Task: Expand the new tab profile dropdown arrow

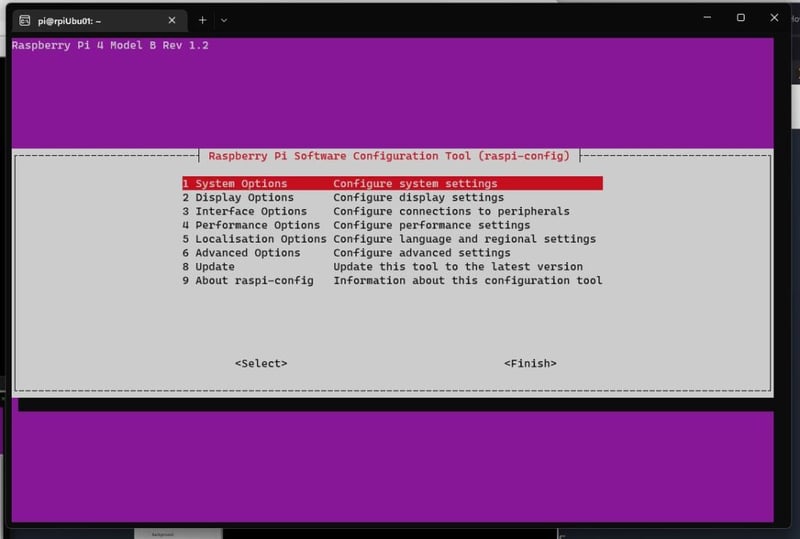Action: click(x=224, y=20)
